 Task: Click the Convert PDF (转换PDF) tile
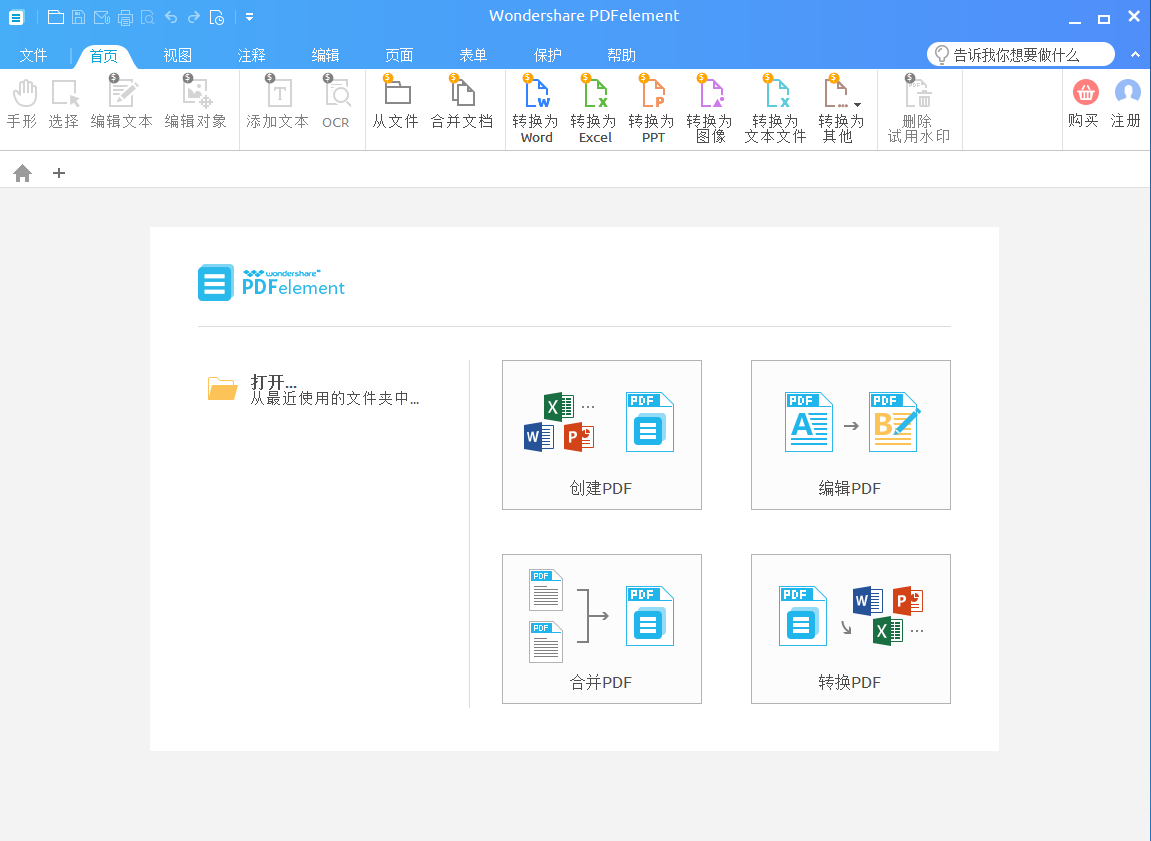tap(850, 629)
